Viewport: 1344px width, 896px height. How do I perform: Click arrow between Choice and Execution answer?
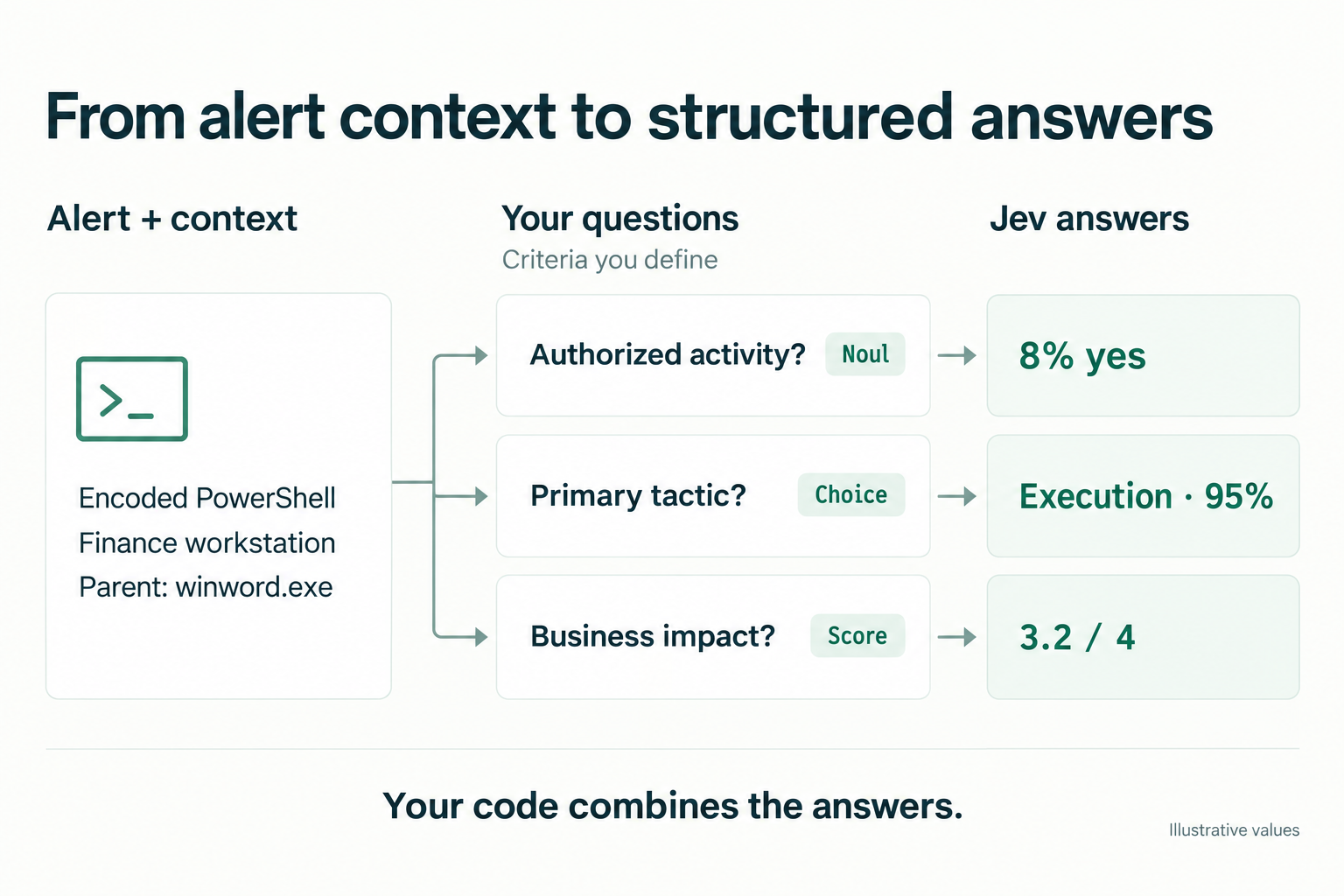[957, 496]
